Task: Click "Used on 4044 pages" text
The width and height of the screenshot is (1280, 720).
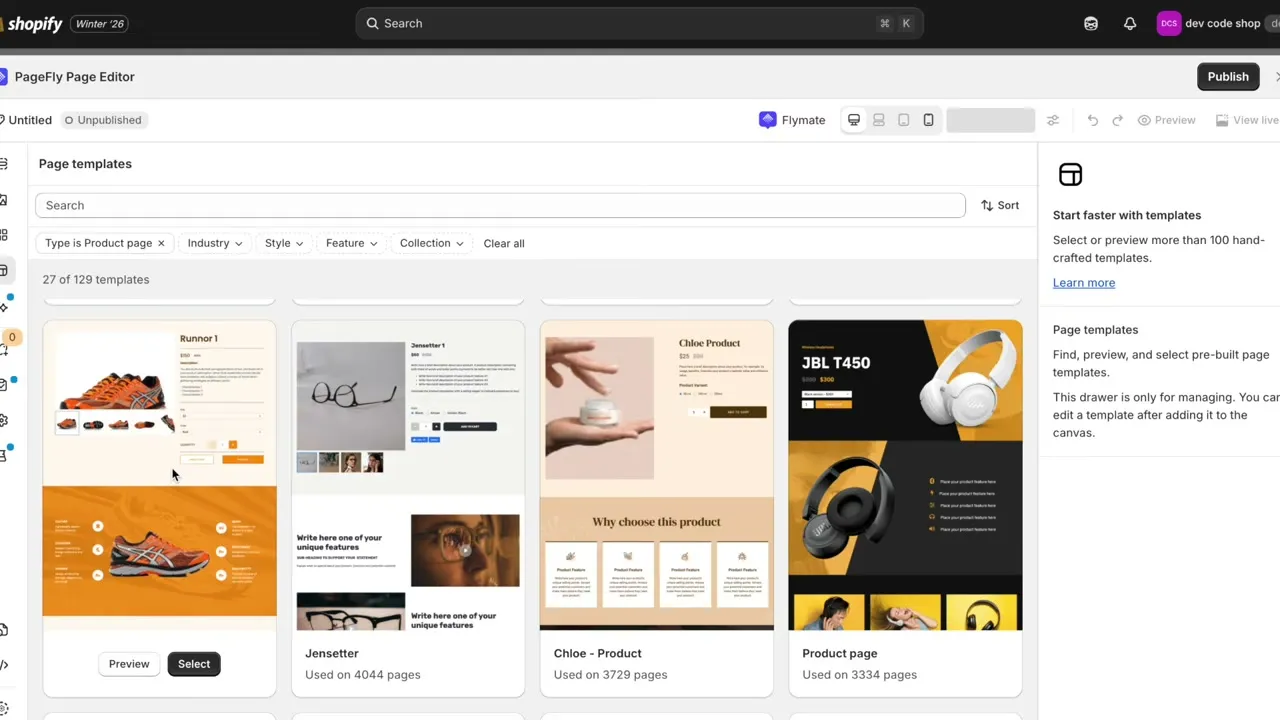Action: 362,675
